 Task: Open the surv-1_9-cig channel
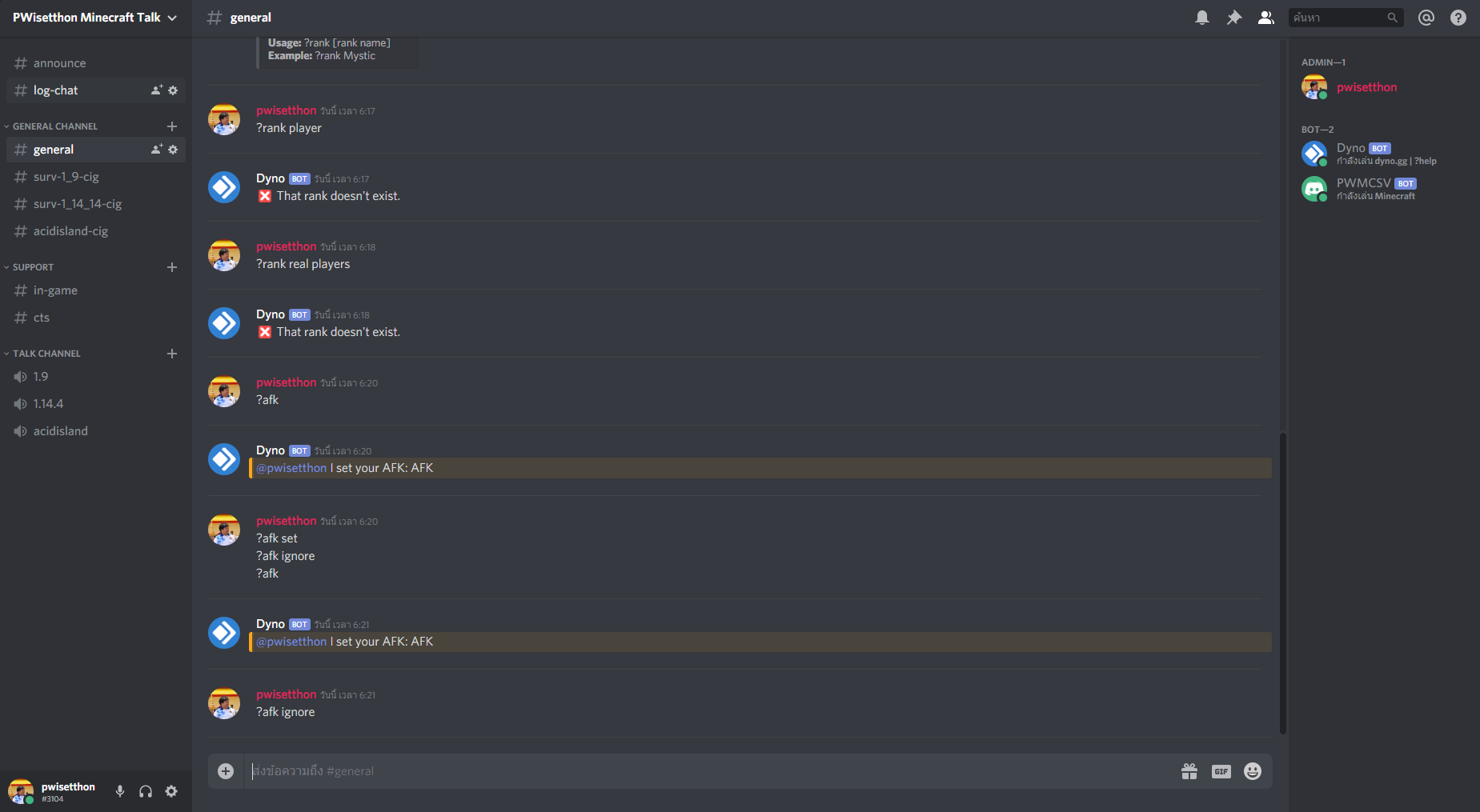point(96,177)
